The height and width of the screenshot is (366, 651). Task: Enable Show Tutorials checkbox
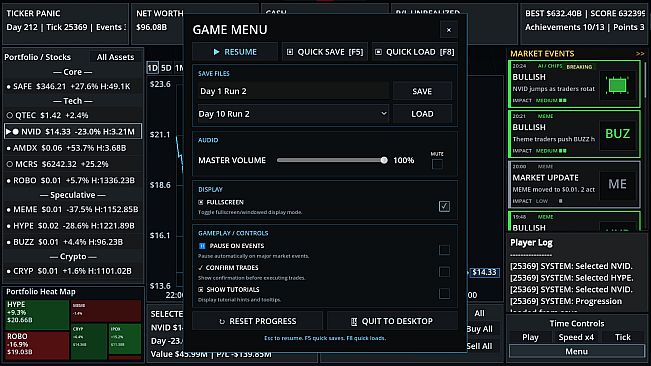point(444,293)
